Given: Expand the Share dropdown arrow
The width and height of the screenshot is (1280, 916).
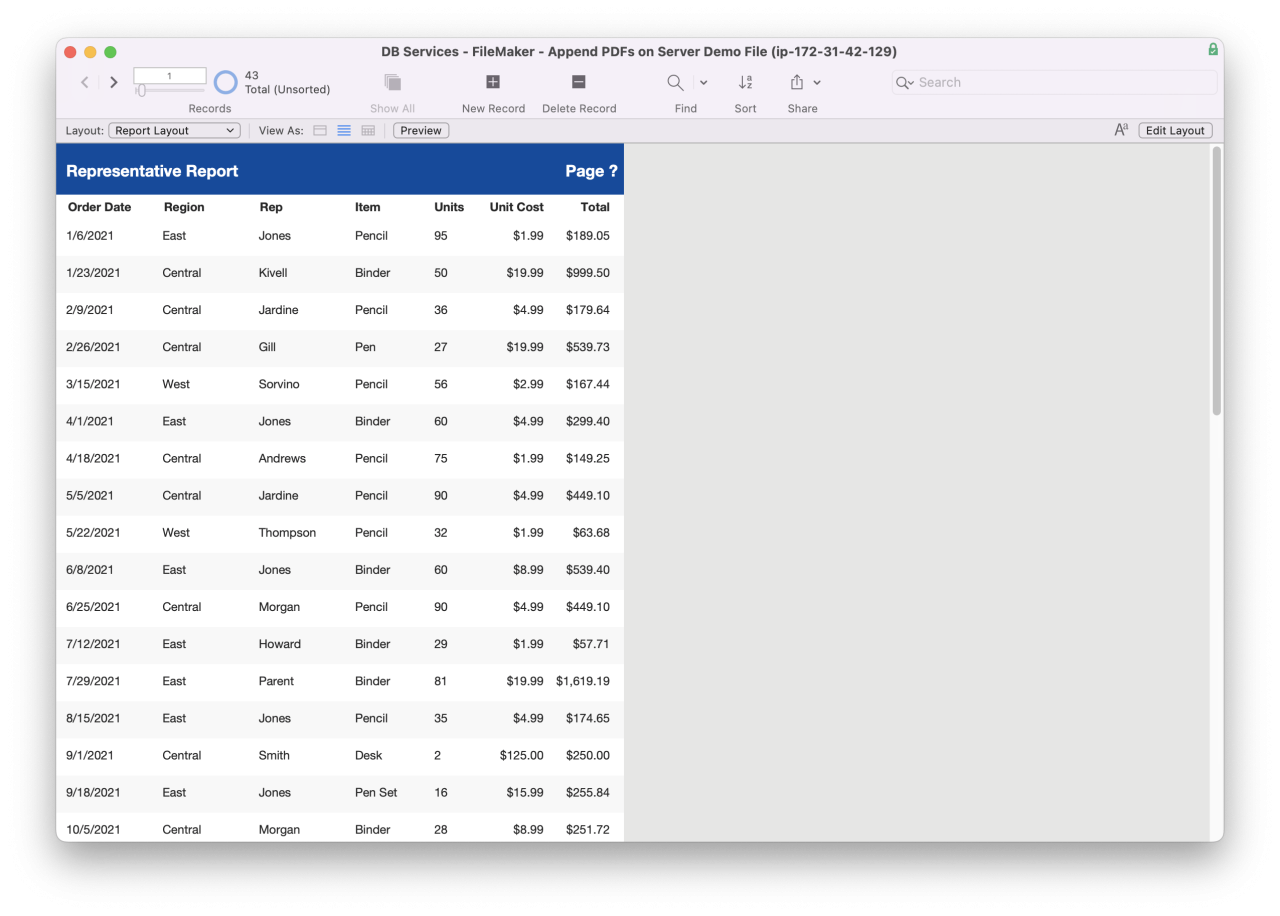Looking at the screenshot, I should tap(817, 82).
